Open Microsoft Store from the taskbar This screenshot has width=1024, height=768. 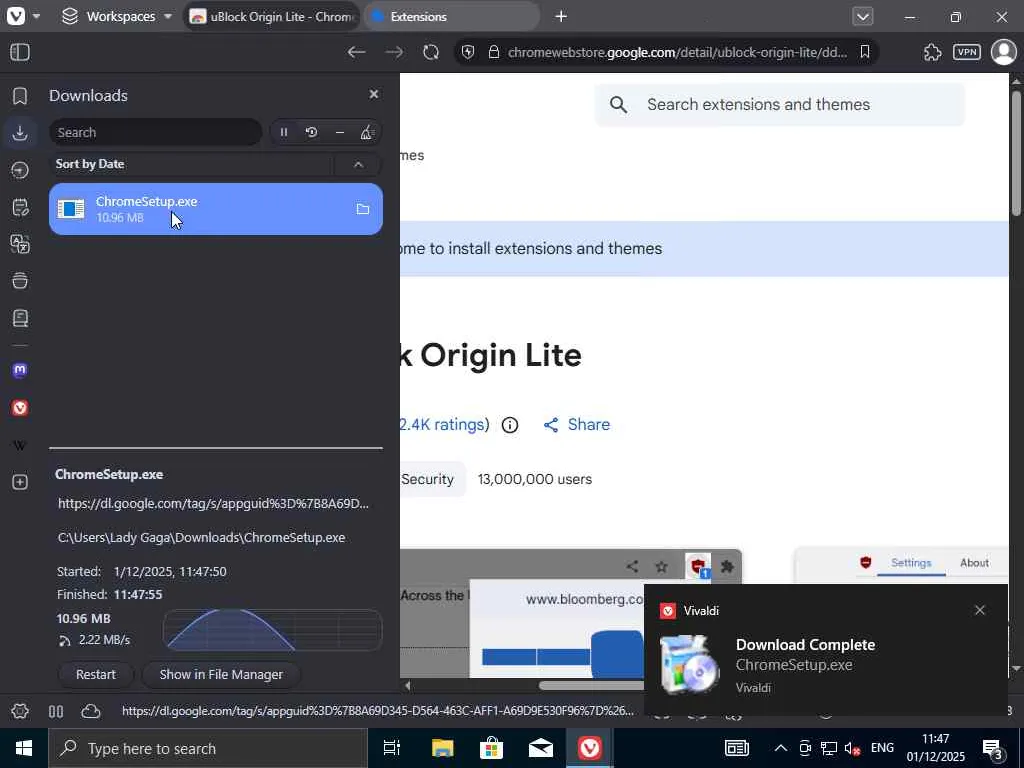[491, 748]
